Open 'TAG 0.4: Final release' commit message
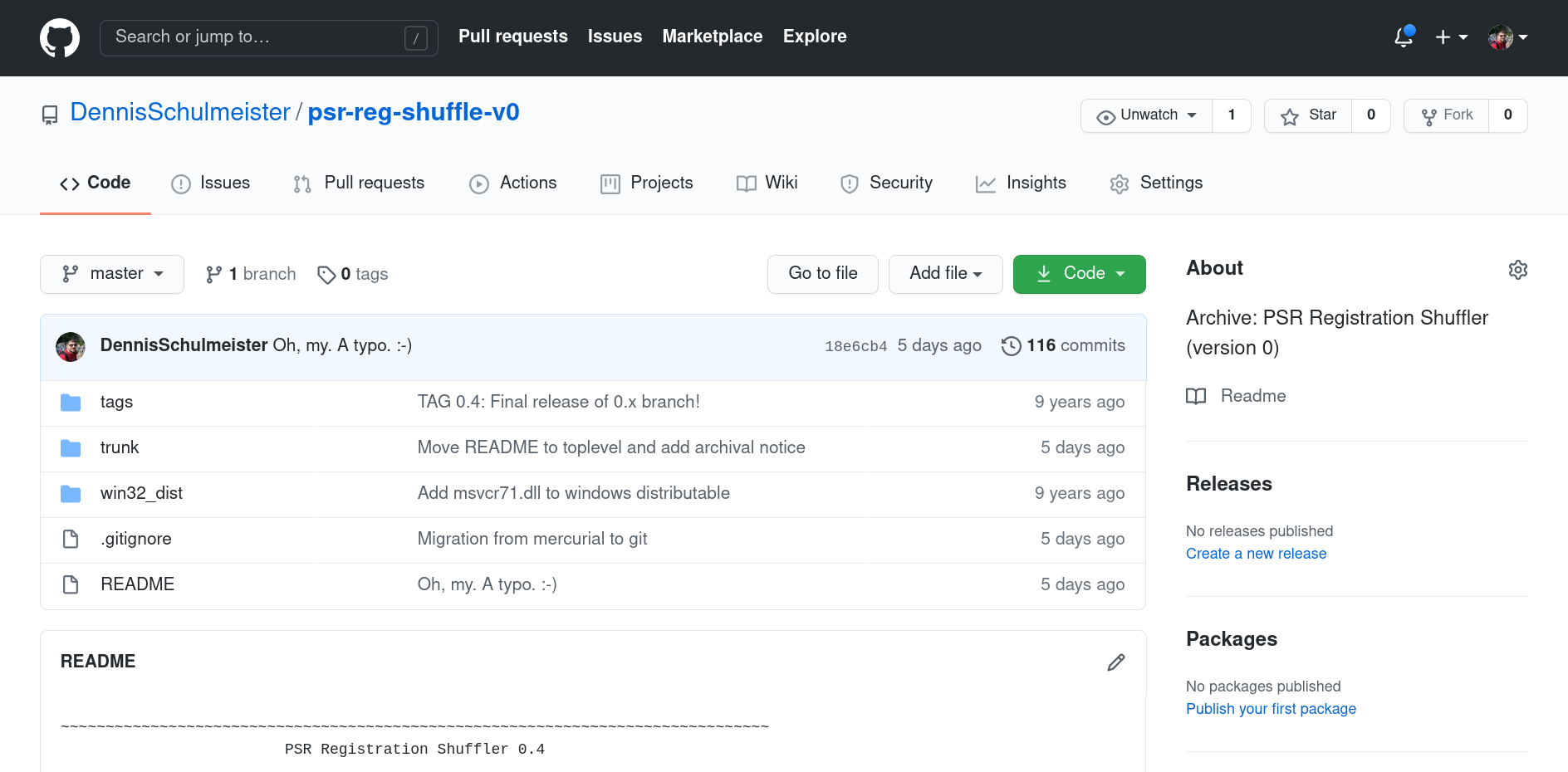1568x772 pixels. point(559,403)
